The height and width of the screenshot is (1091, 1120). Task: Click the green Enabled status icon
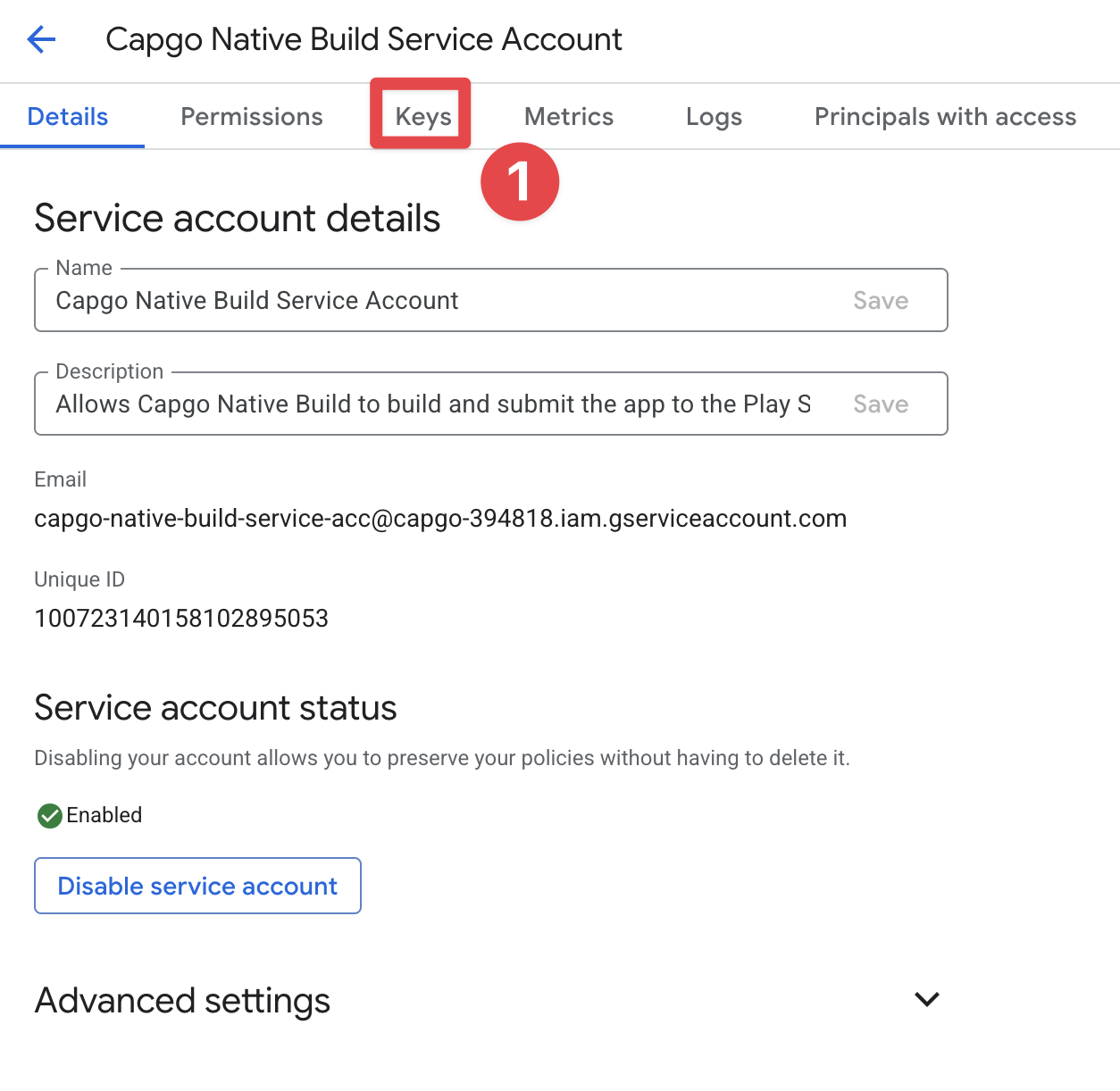pos(50,815)
